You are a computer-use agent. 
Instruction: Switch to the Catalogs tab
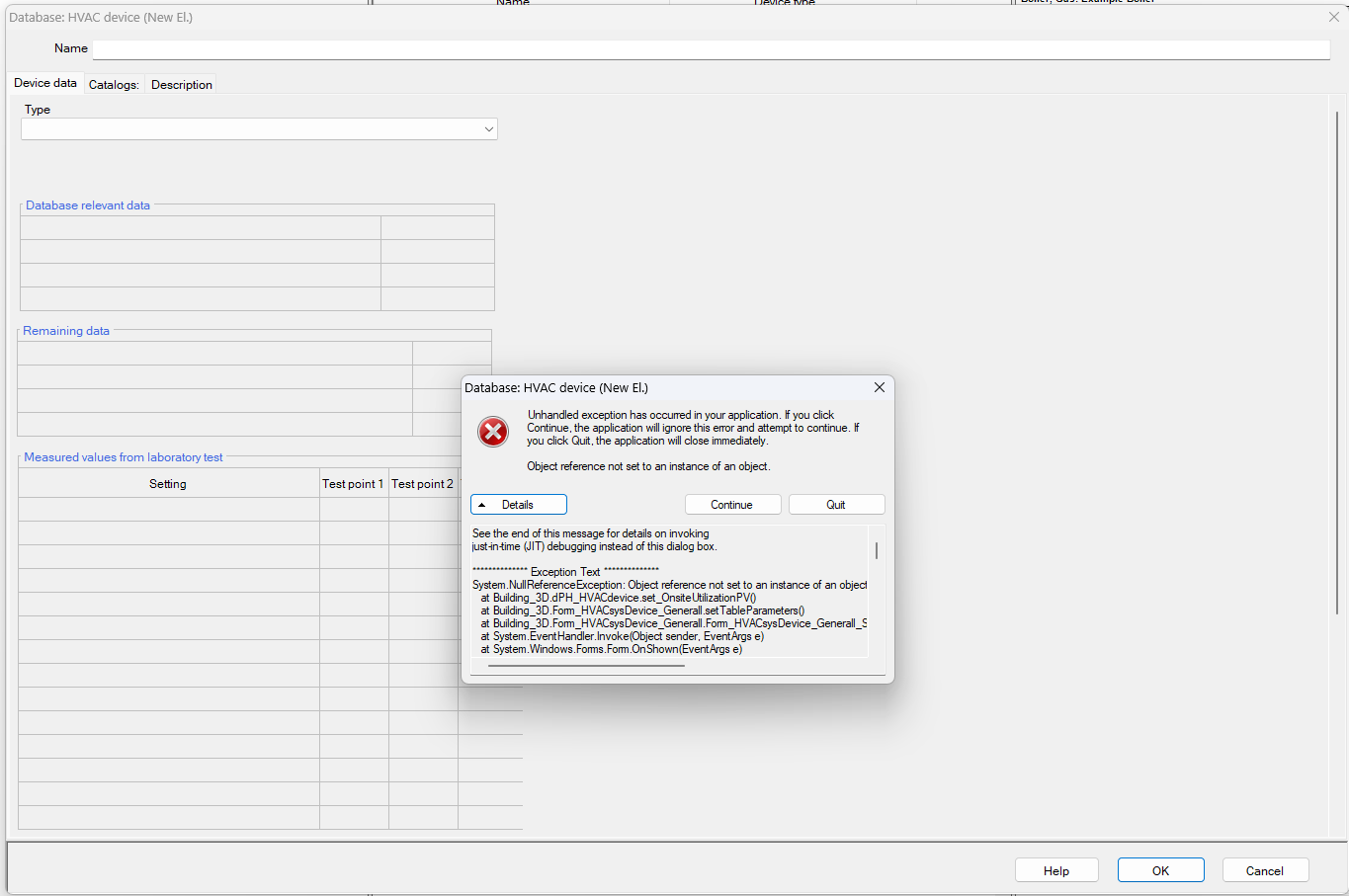pos(113,85)
